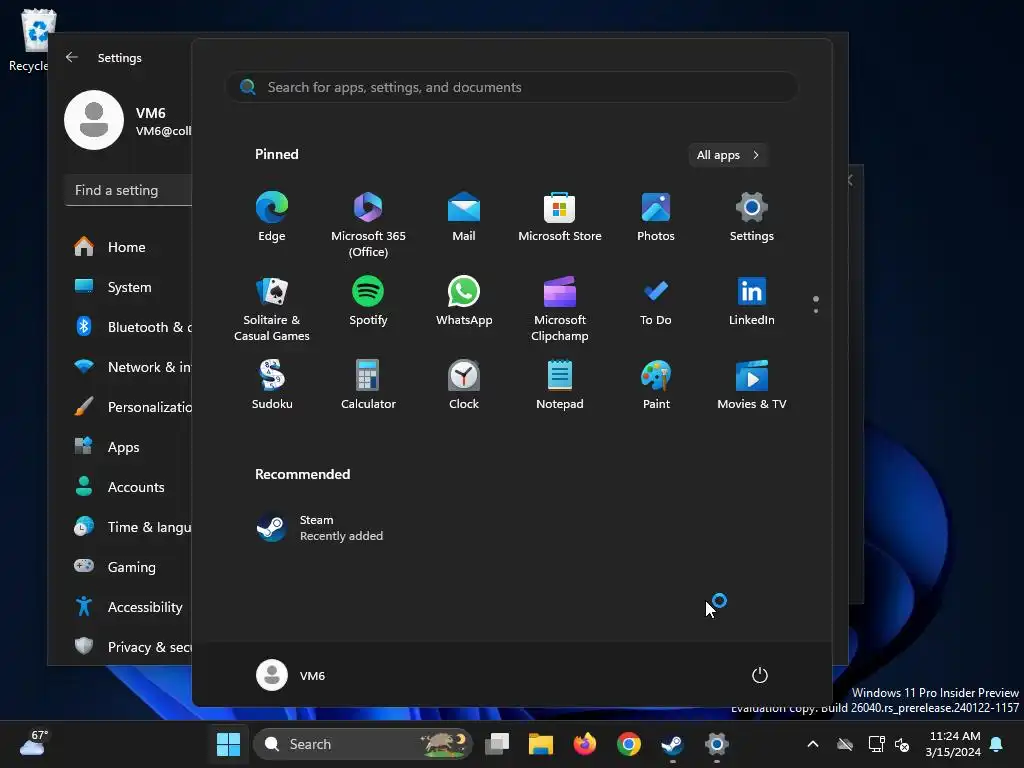
Task: Launch Sudoku game
Action: [x=272, y=385]
